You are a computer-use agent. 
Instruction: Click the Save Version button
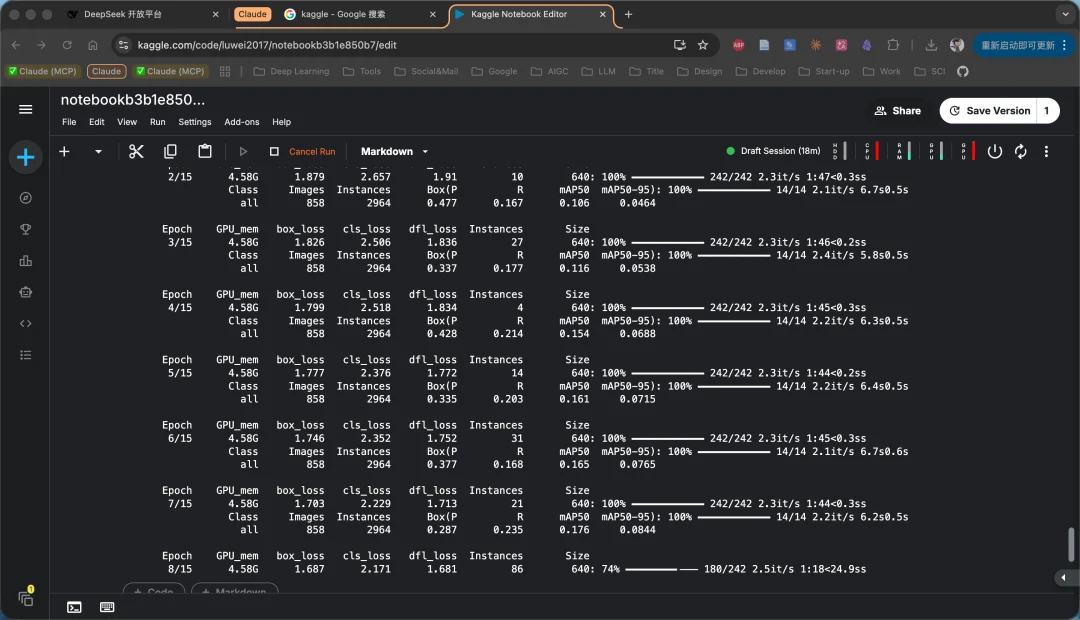click(989, 111)
